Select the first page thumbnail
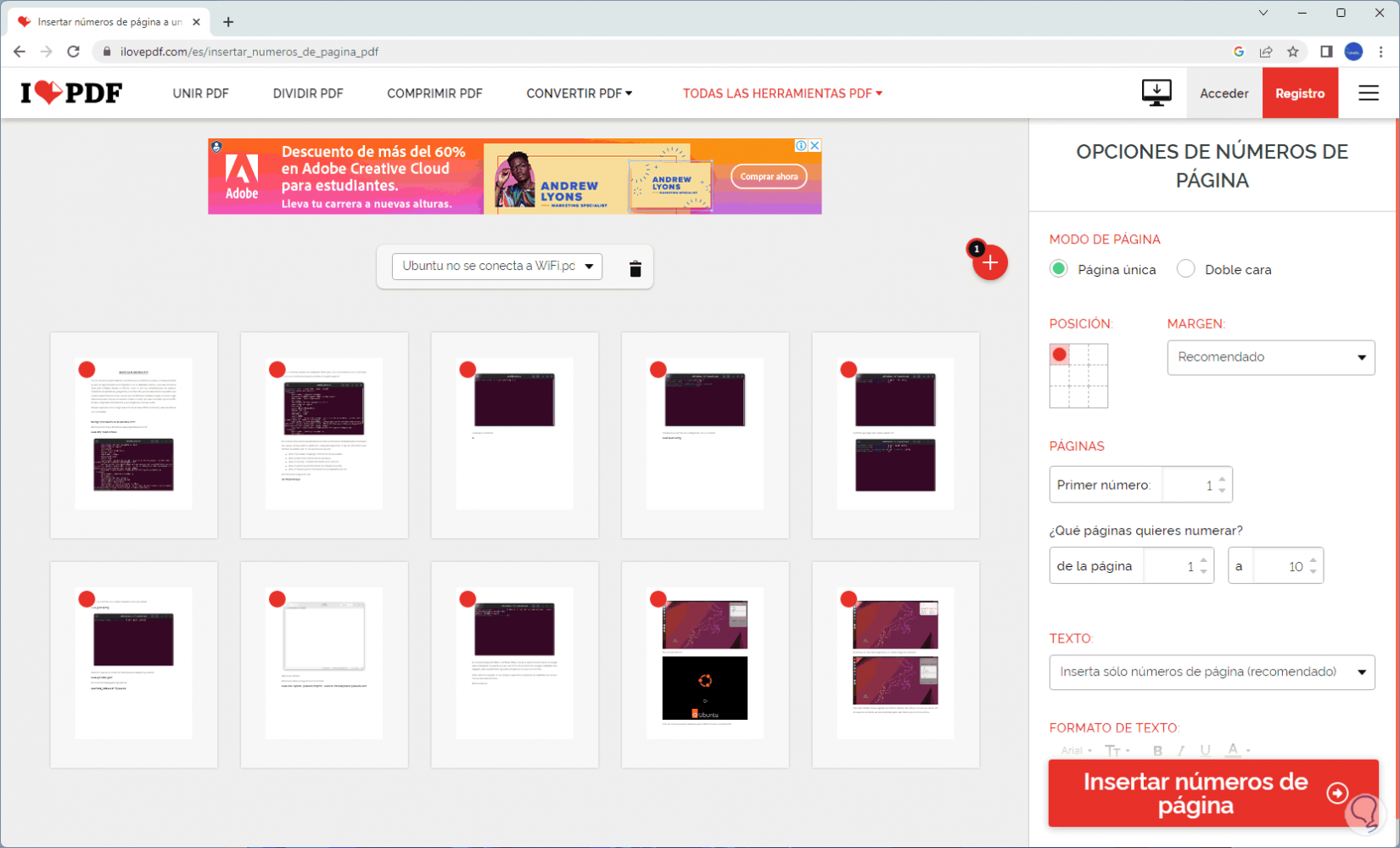 pyautogui.click(x=134, y=435)
